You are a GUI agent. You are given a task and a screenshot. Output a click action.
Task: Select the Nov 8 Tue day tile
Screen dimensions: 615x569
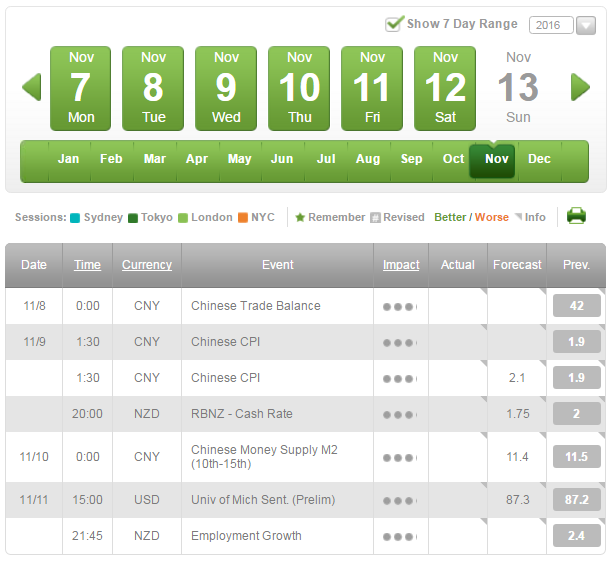pyautogui.click(x=153, y=89)
